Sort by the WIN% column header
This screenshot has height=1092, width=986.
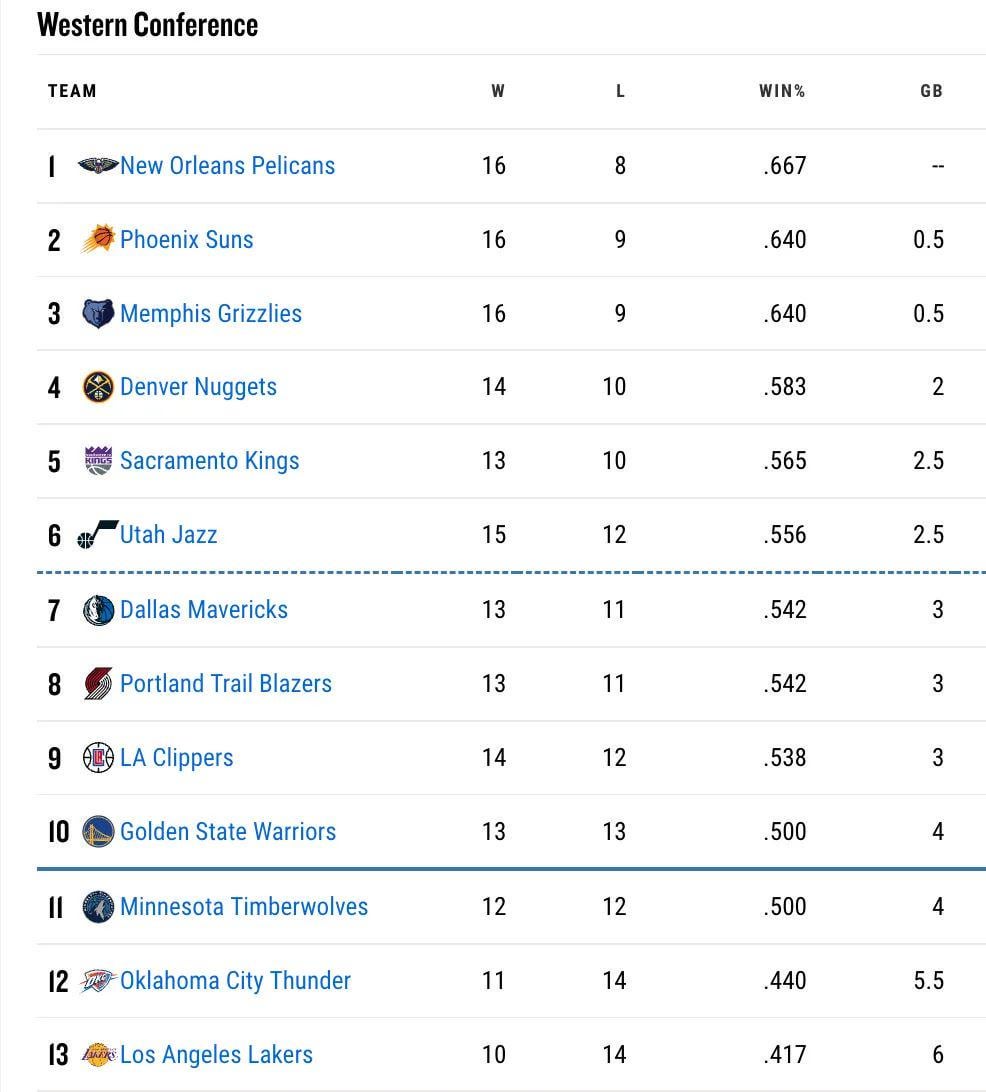pos(782,91)
